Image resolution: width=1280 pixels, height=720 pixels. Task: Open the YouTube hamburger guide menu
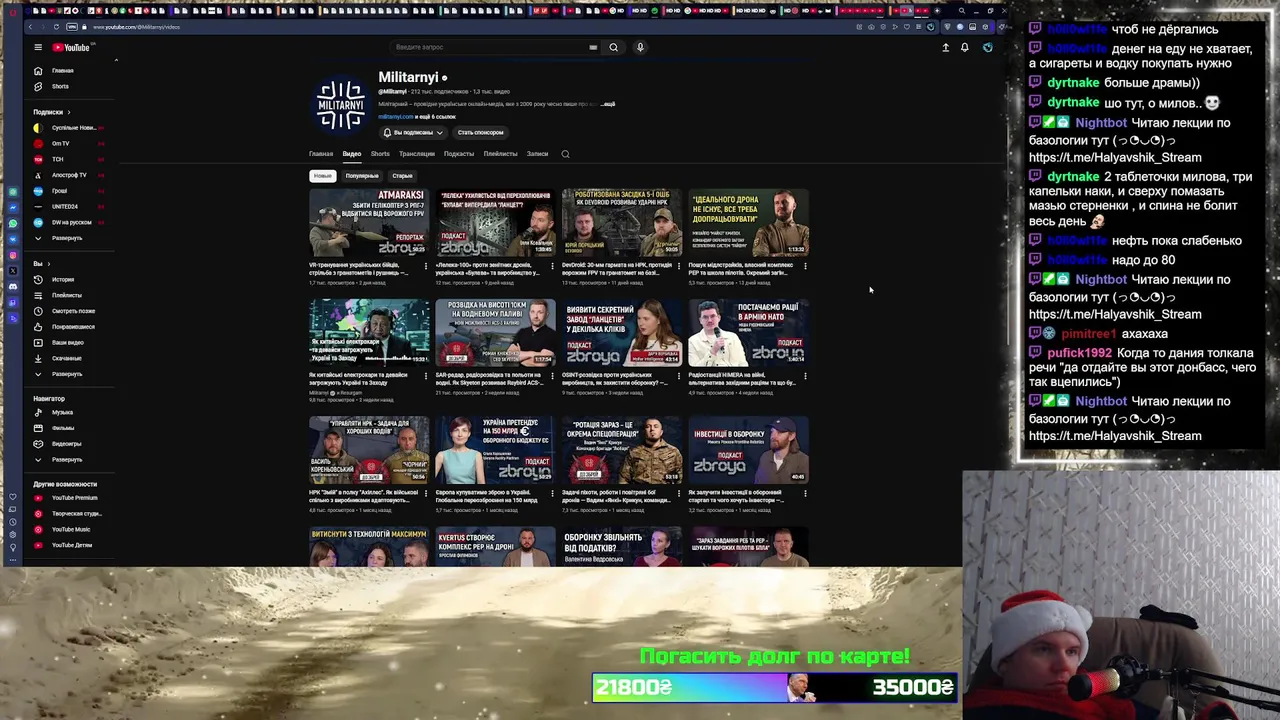[38, 47]
